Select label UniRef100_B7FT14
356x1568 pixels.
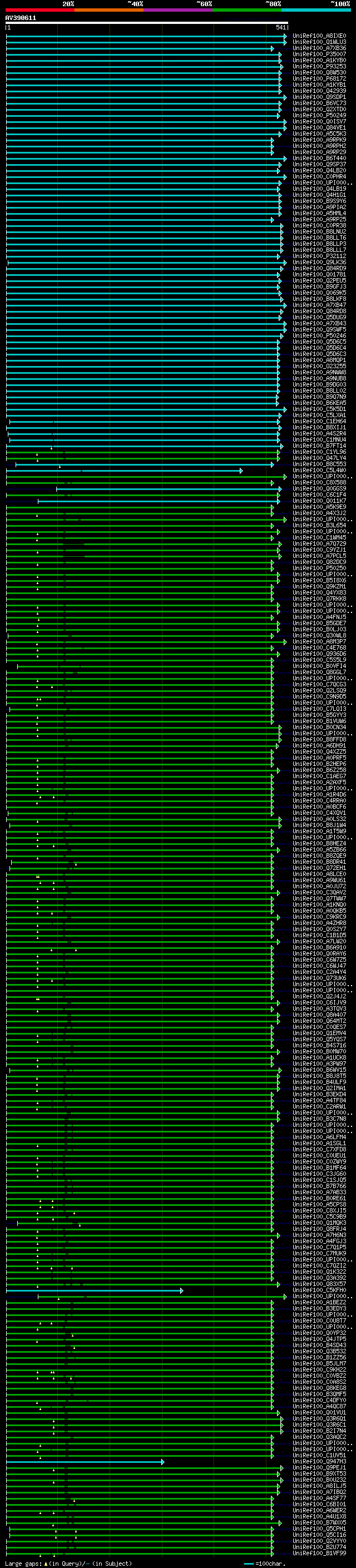tap(319, 446)
